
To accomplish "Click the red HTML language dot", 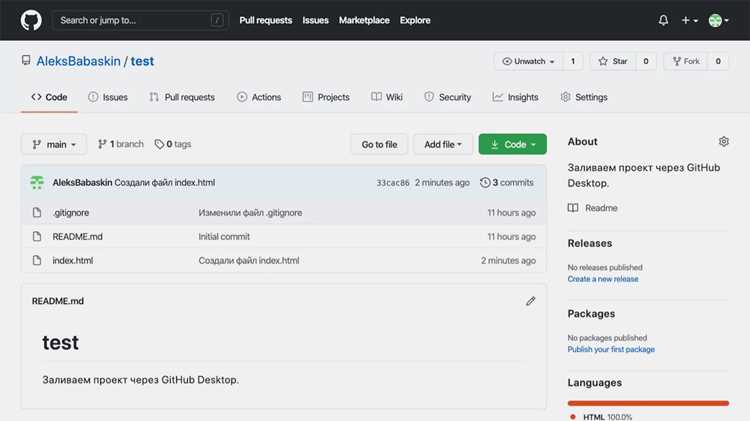I will point(573,417).
